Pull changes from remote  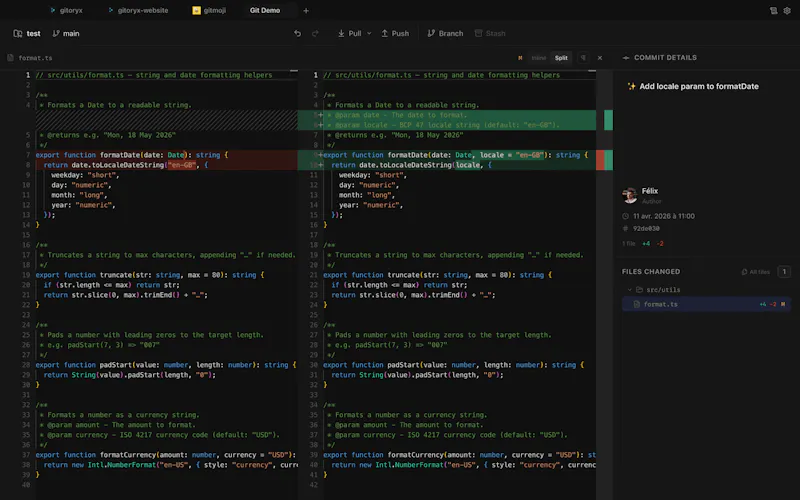pyautogui.click(x=349, y=34)
